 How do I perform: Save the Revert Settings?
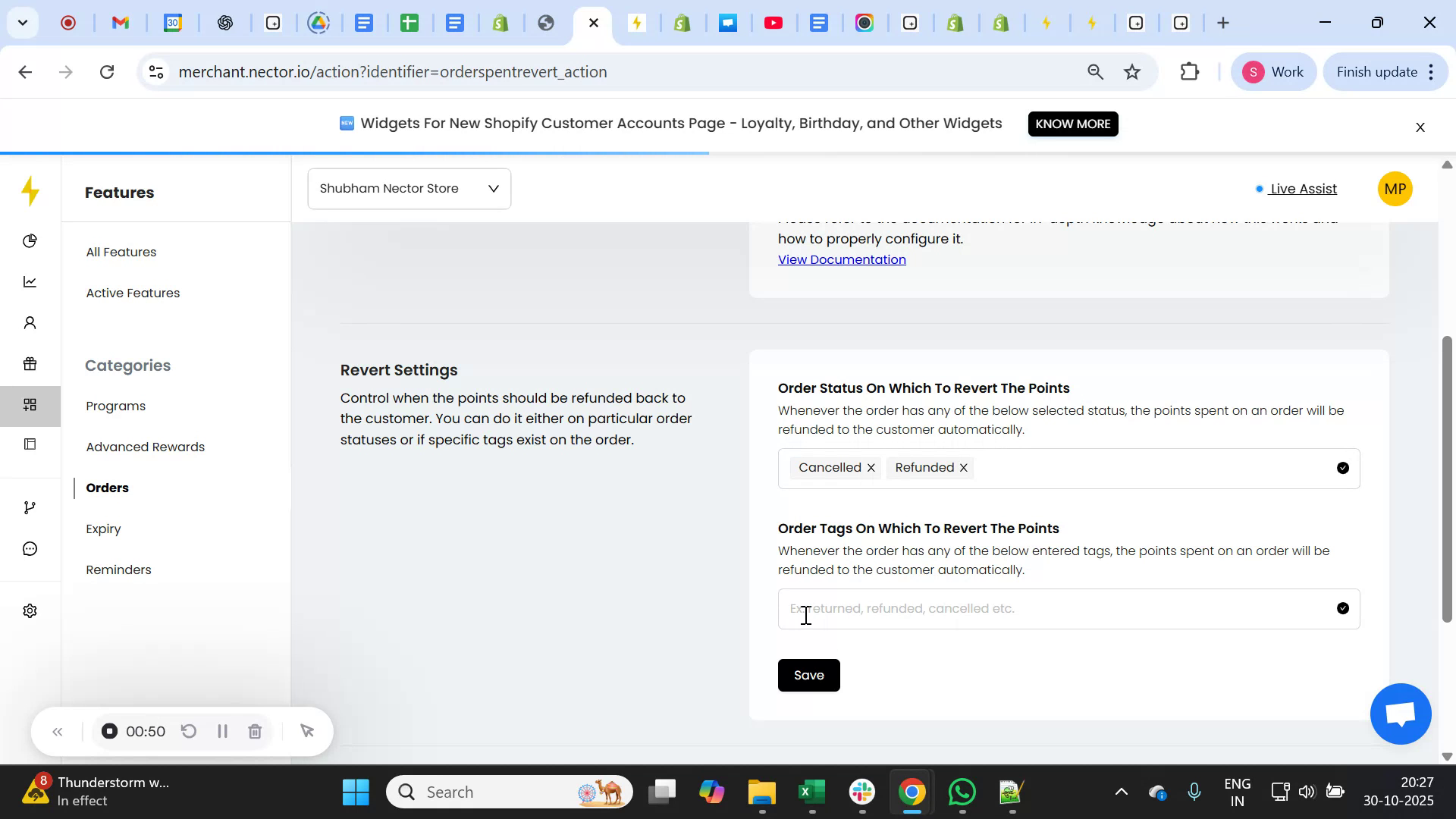tap(808, 675)
